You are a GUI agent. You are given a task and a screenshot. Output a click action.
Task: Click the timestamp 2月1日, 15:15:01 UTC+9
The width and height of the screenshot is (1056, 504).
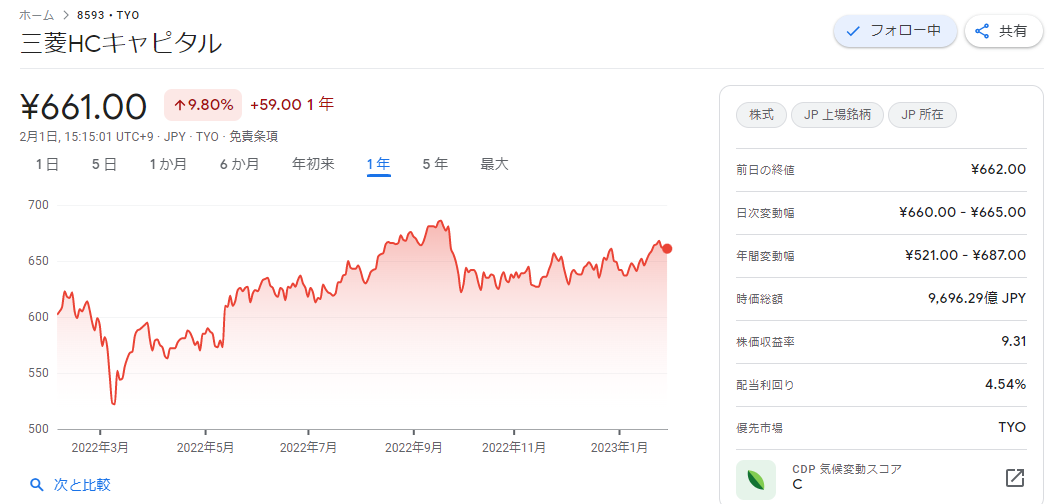pos(89,137)
